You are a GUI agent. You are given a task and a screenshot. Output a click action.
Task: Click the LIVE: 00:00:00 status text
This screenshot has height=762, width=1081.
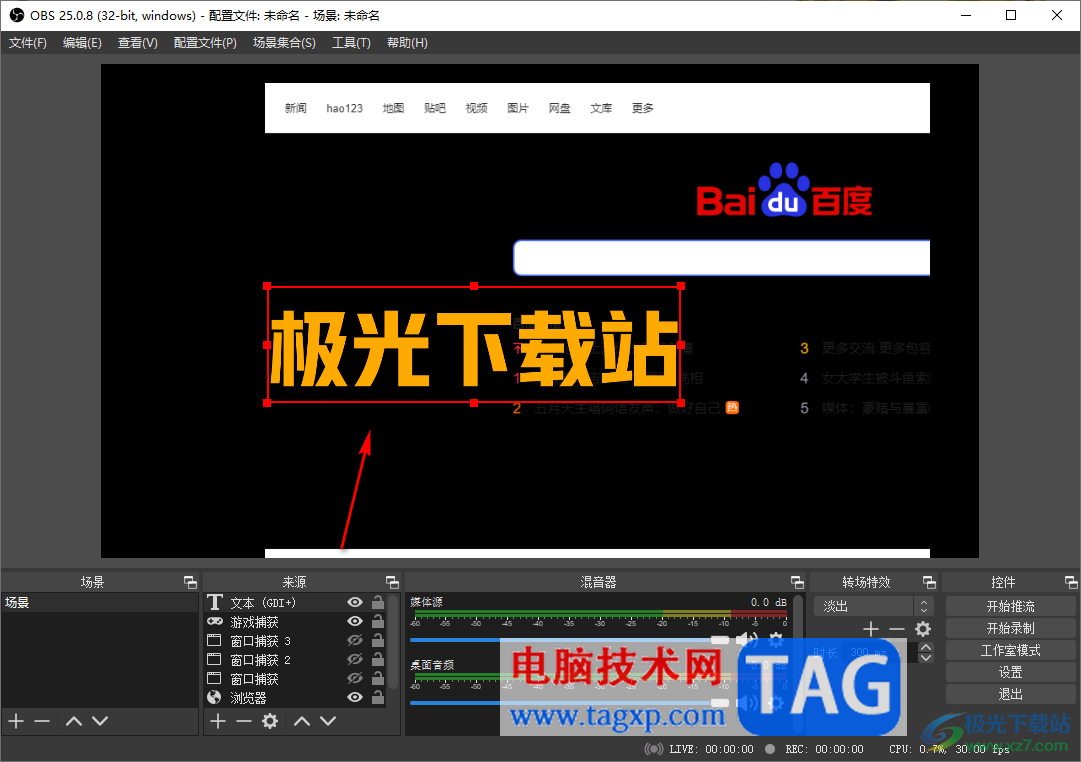[711, 749]
